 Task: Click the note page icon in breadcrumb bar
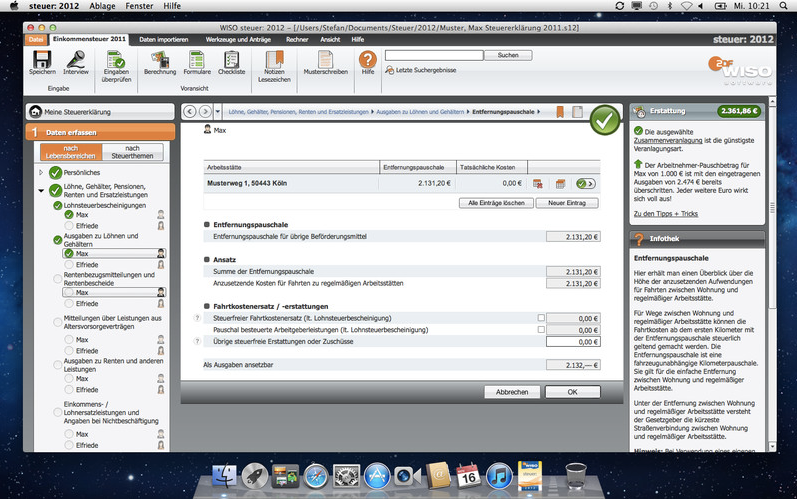577,112
